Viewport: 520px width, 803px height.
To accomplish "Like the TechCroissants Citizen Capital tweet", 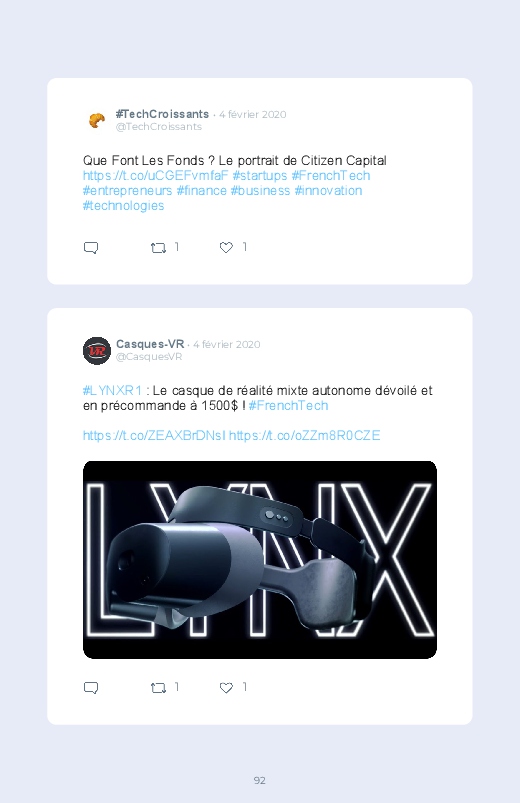I will tap(226, 248).
